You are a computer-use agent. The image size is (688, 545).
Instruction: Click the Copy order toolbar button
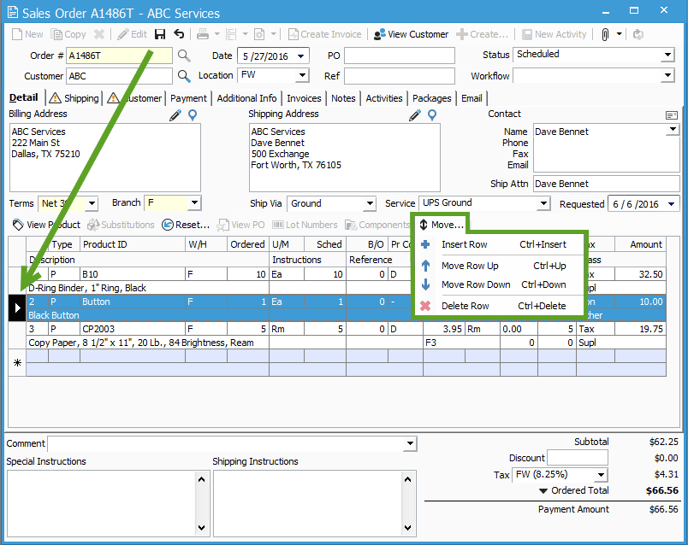click(68, 34)
